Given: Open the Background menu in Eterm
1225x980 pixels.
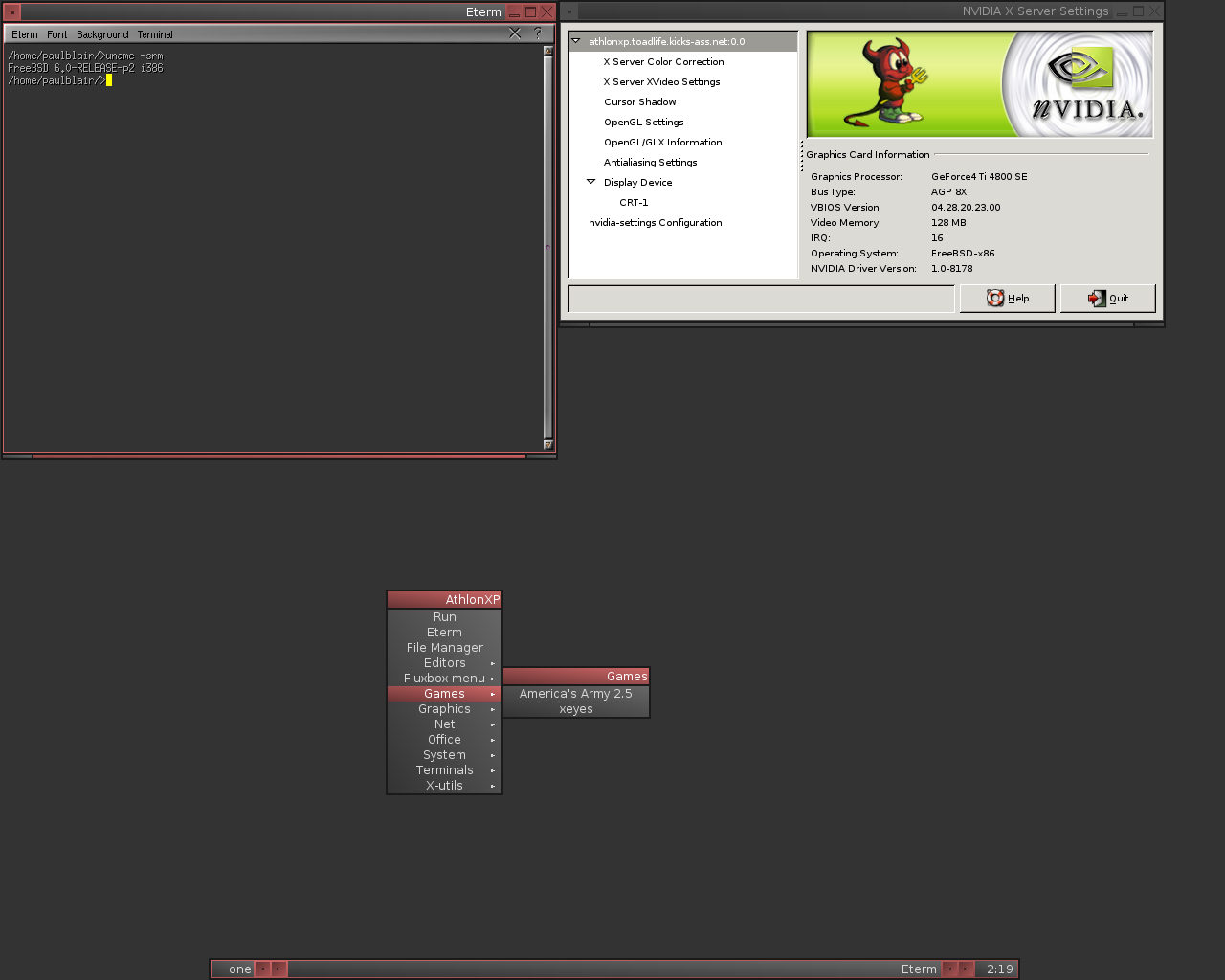Looking at the screenshot, I should click(x=102, y=34).
